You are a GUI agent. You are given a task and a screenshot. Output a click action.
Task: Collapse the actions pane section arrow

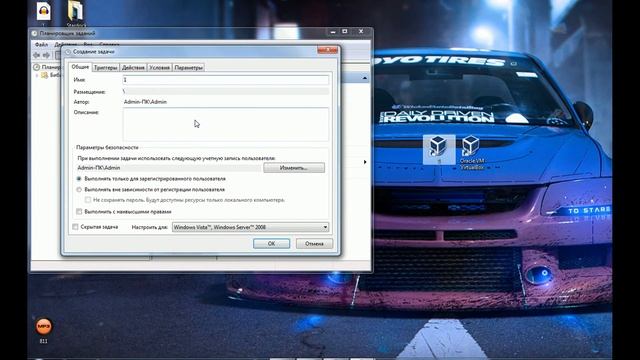point(365,78)
